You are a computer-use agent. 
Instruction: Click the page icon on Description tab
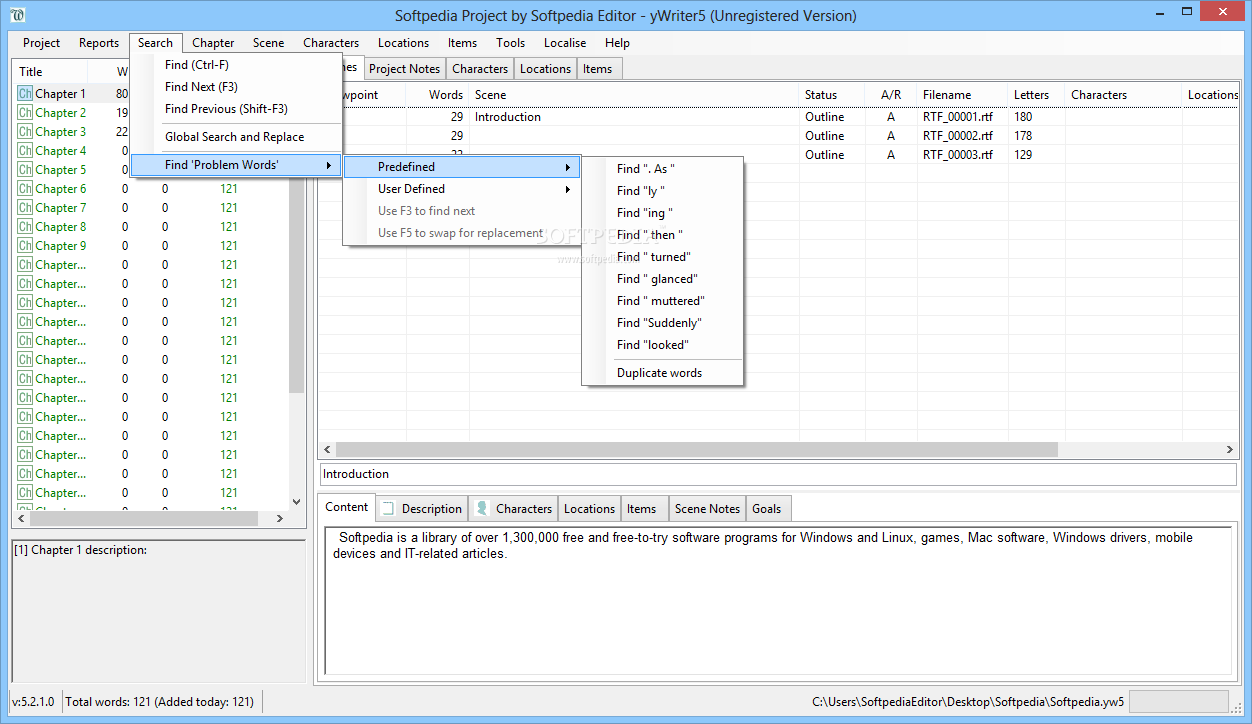(x=388, y=508)
